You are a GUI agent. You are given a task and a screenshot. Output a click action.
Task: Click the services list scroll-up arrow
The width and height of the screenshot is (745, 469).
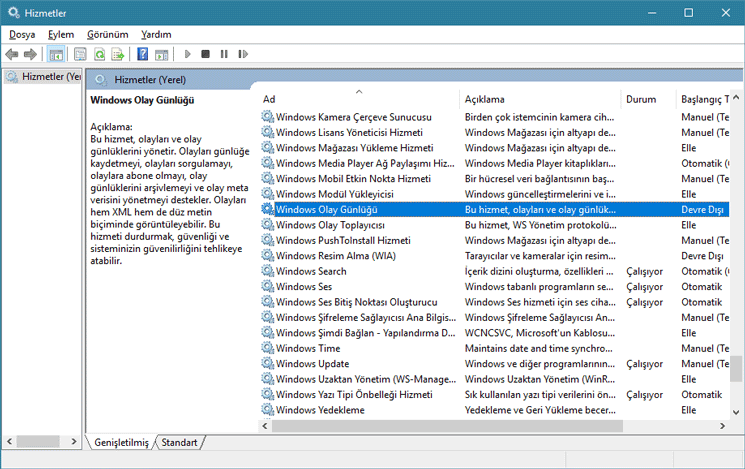point(736,97)
